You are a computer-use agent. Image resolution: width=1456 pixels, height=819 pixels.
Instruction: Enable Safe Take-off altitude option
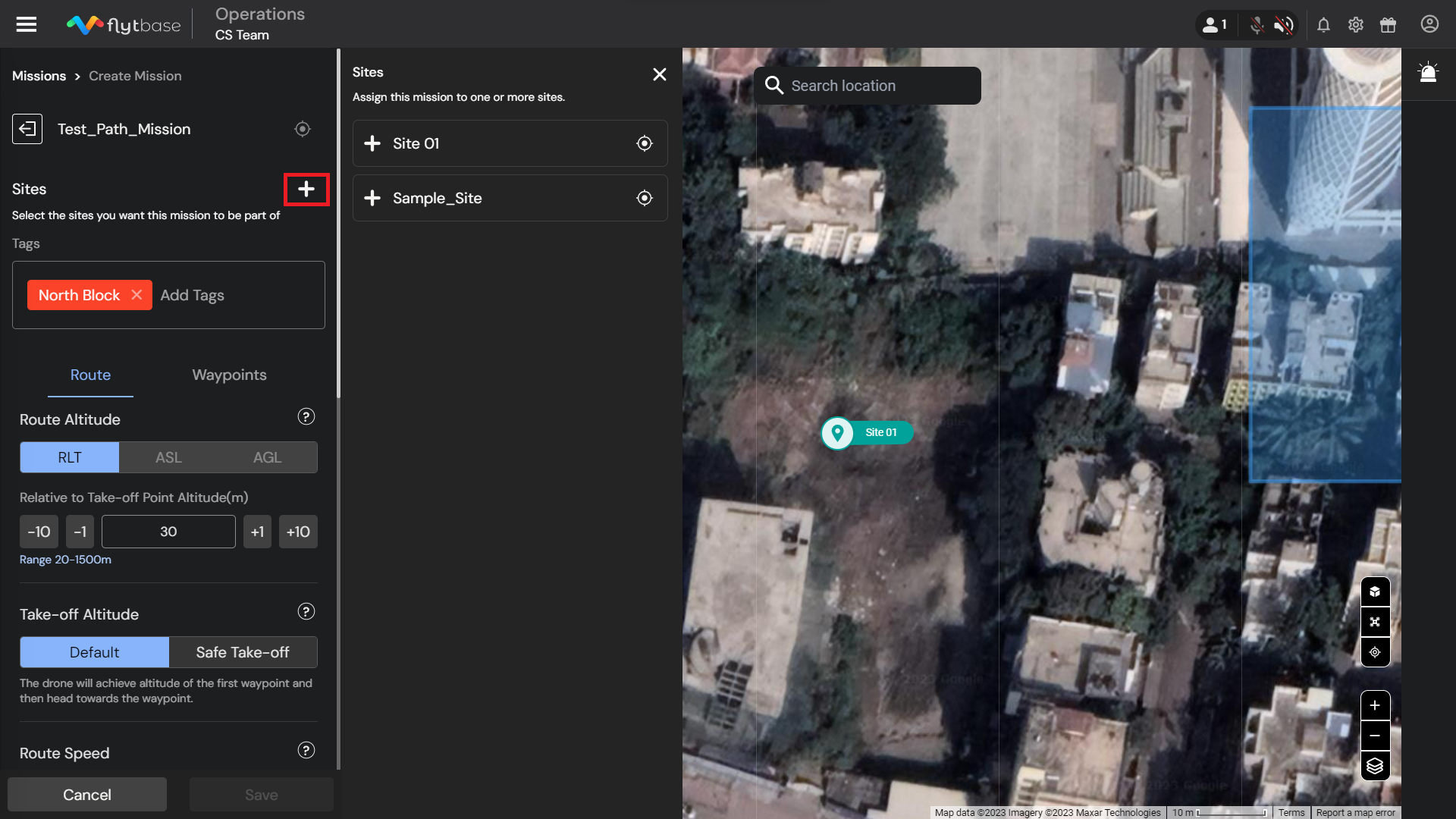[243, 652]
